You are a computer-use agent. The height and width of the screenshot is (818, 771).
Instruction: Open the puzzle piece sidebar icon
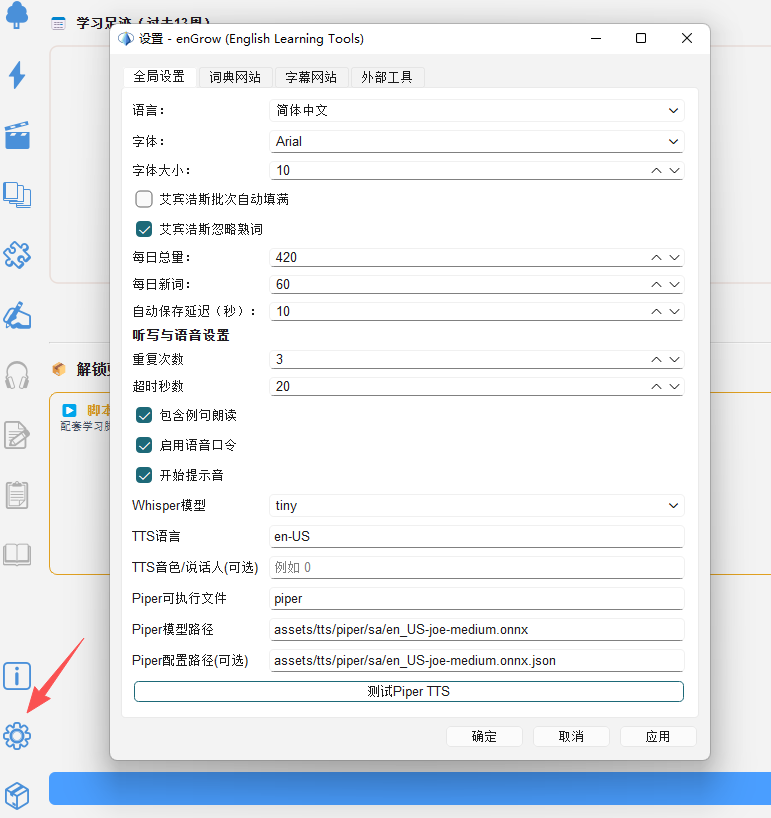click(17, 256)
